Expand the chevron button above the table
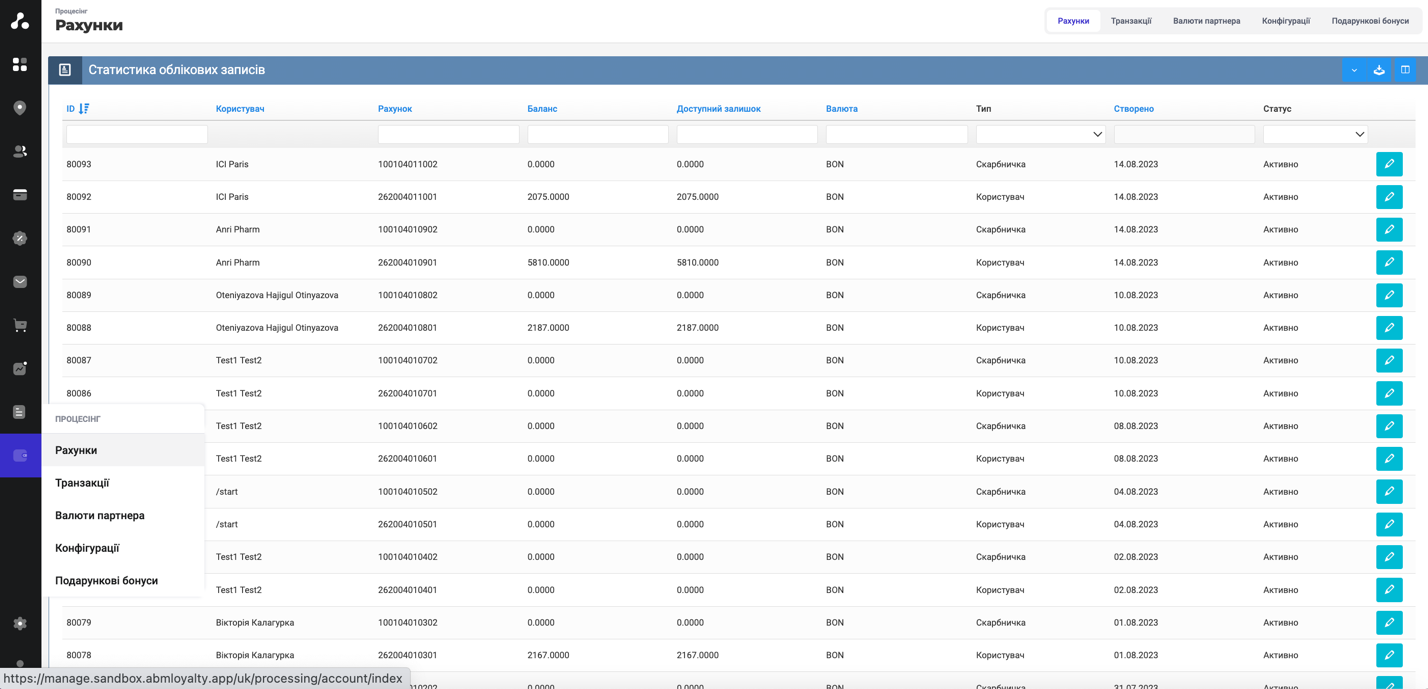The height and width of the screenshot is (689, 1428). coord(1354,70)
